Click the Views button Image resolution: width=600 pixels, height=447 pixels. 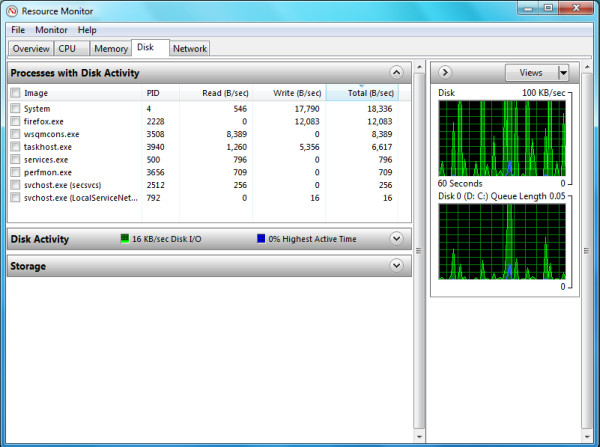point(532,72)
